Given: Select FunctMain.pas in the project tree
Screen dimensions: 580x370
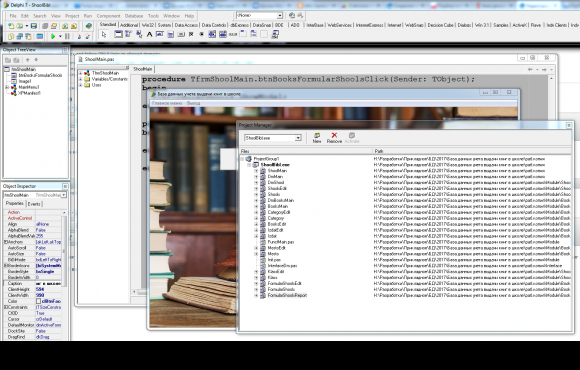Looking at the screenshot, I should [x=281, y=242].
